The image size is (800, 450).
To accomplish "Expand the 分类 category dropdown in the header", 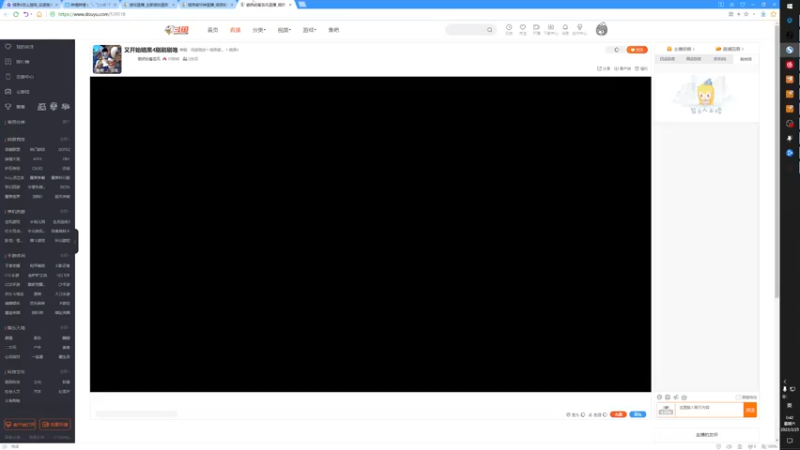I will [259, 30].
